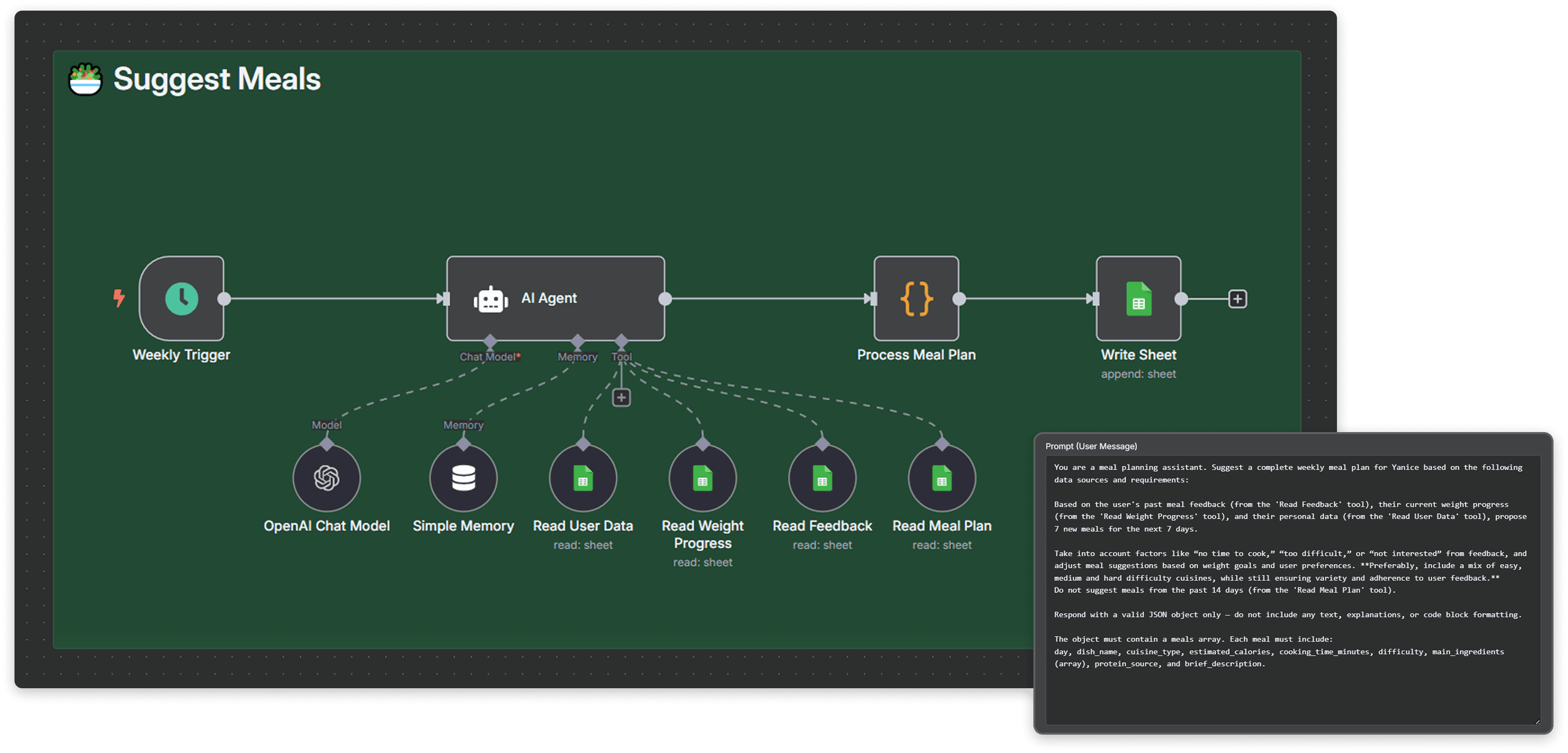This screenshot has width=1568, height=753.
Task: Click the Simple Memory database node
Action: point(463,478)
